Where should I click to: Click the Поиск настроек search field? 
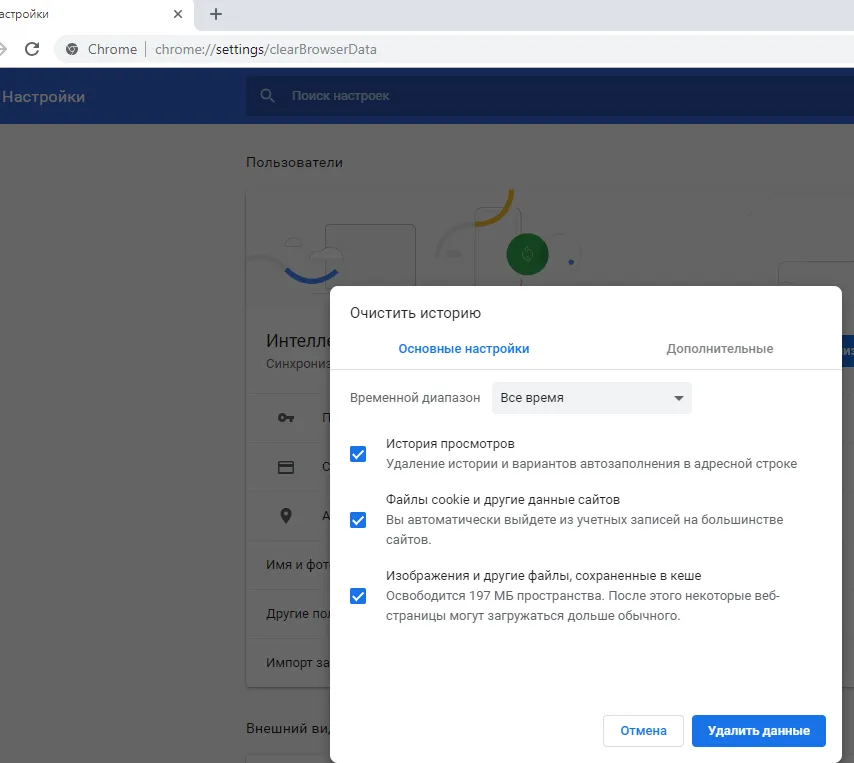coord(550,96)
